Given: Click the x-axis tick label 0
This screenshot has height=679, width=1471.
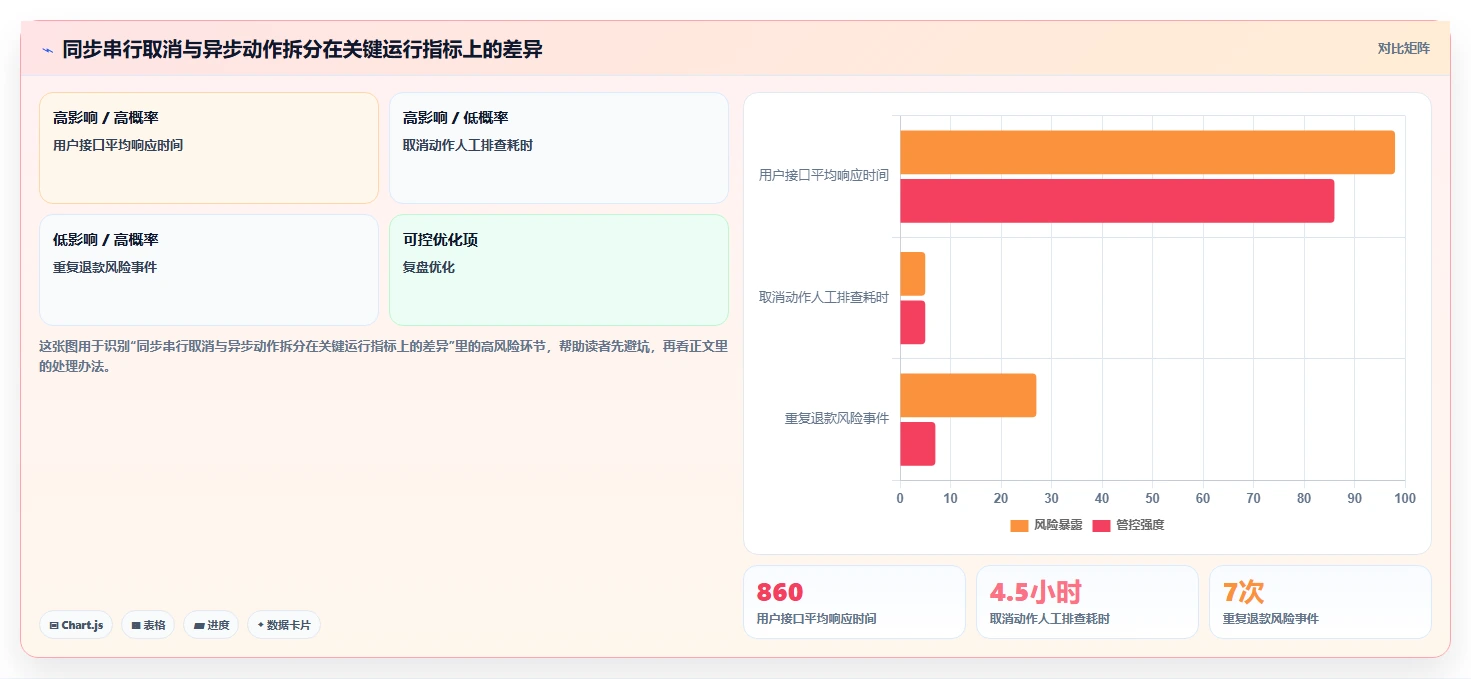Looking at the screenshot, I should click(900, 498).
